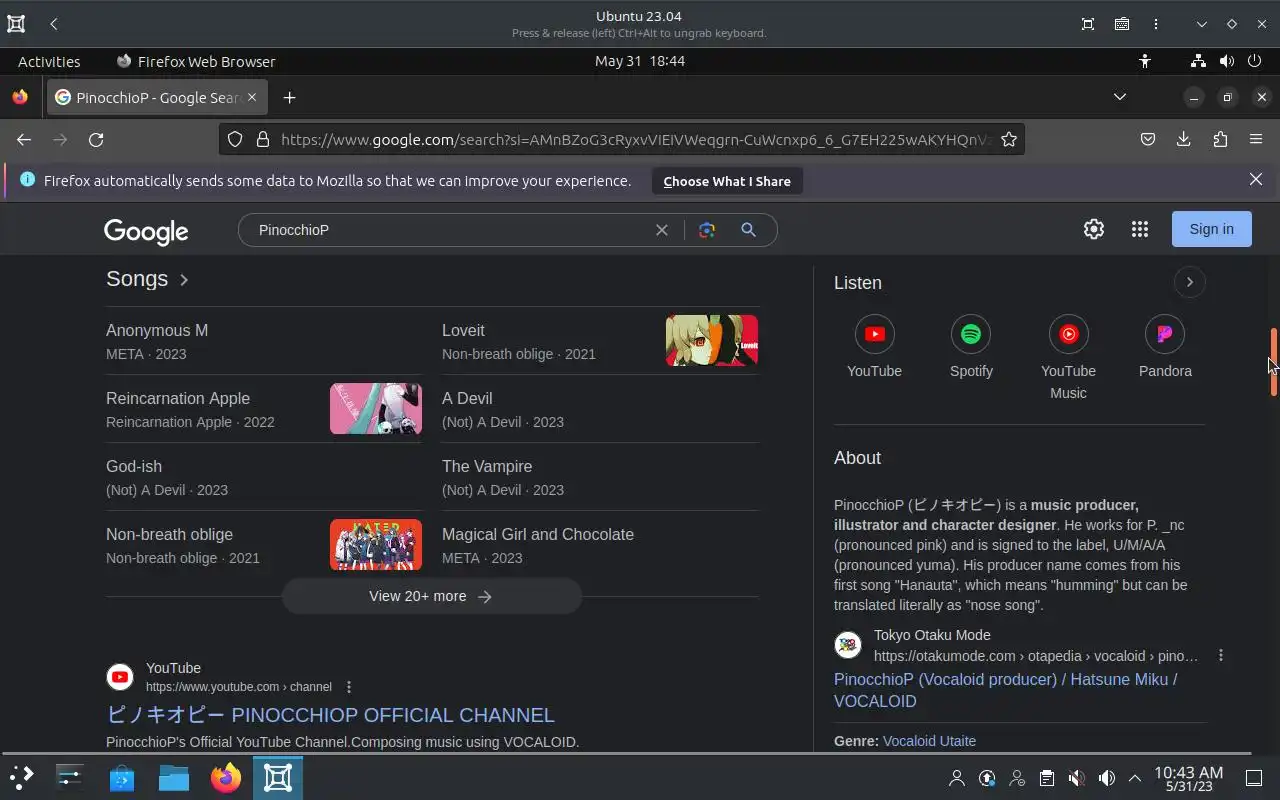Launch Firefox from the taskbar
Viewport: 1280px width, 800px height.
[x=226, y=777]
